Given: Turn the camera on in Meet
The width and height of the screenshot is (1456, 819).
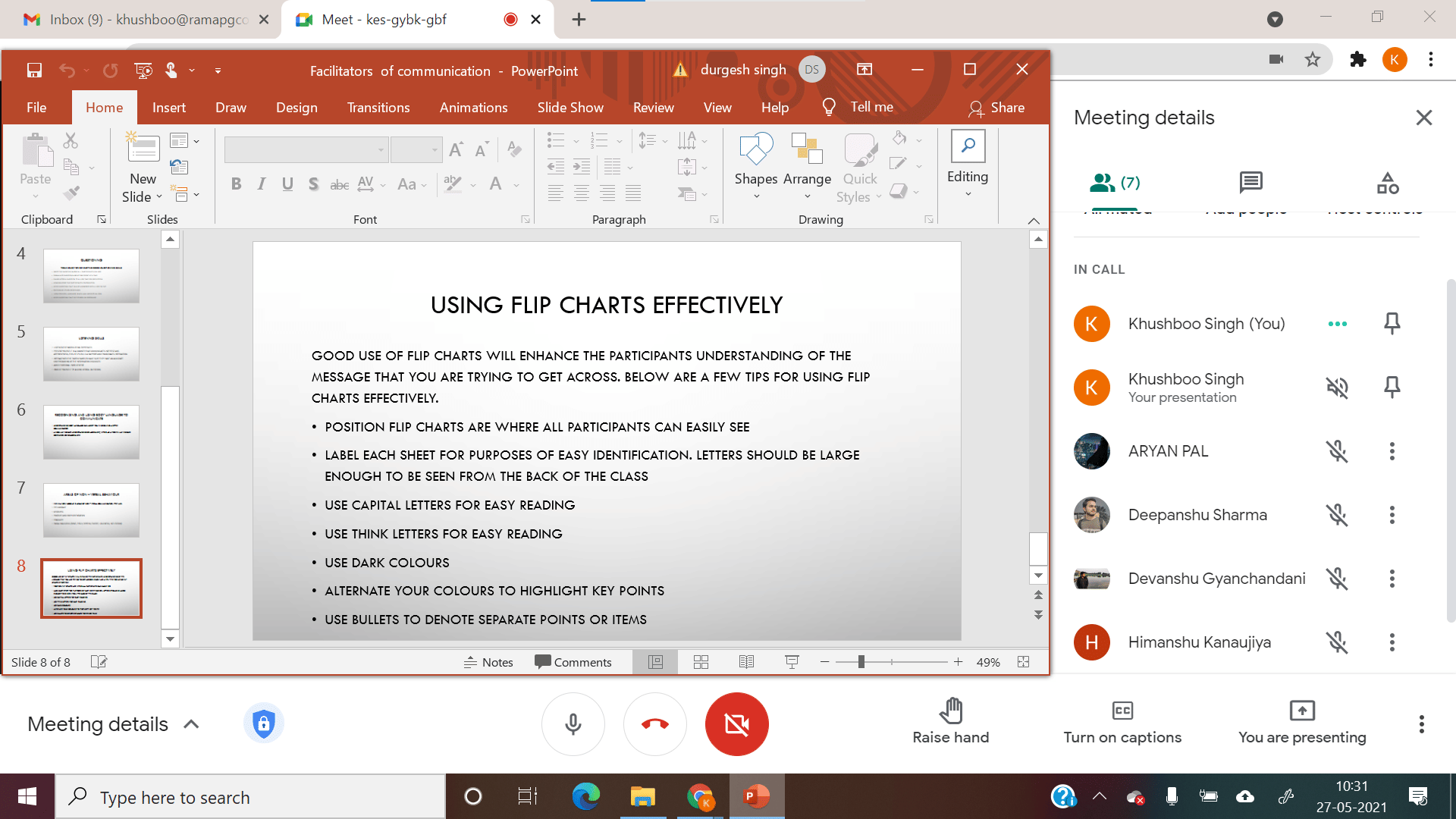Looking at the screenshot, I should coord(736,724).
